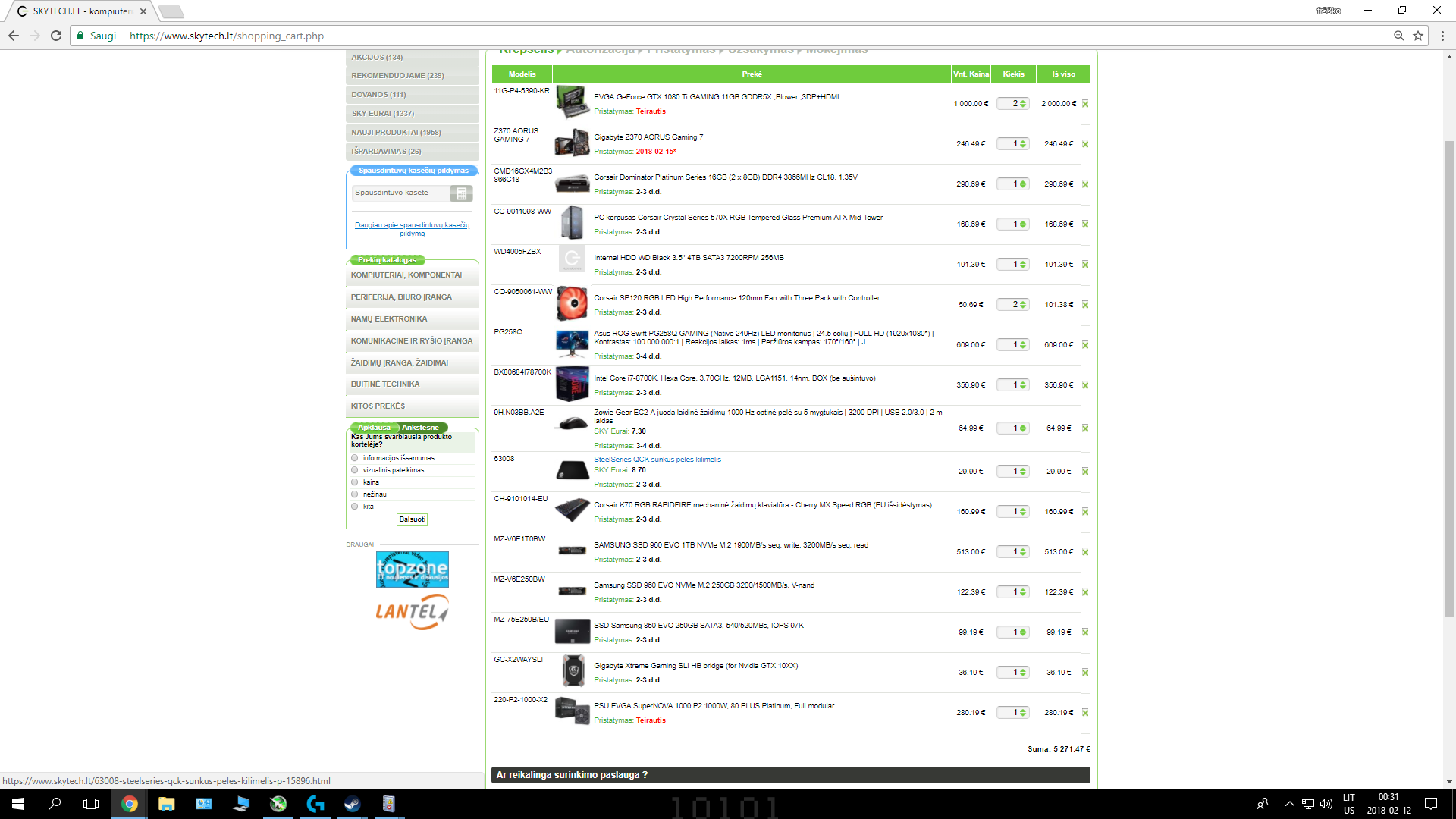
Task: Click topzone partner banner
Action: click(x=413, y=570)
